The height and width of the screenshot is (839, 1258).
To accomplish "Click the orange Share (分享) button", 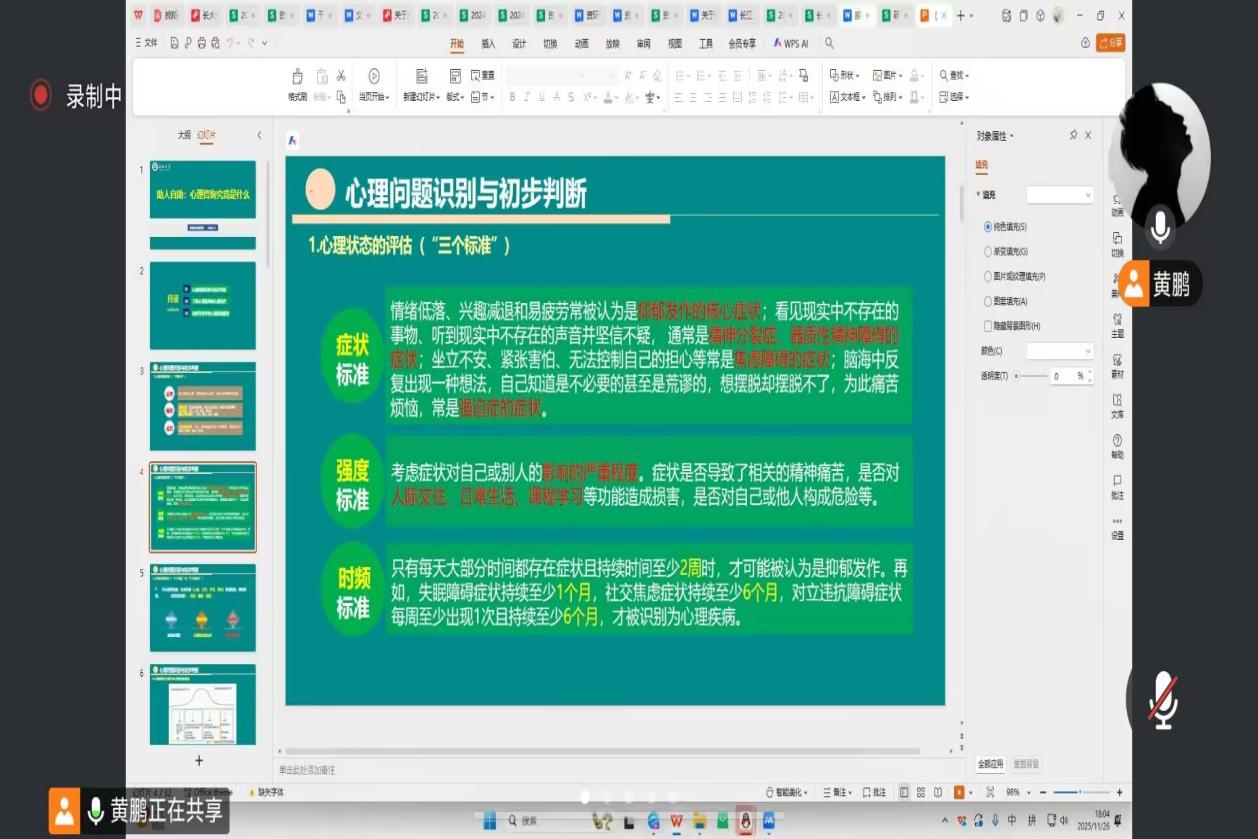I will 1110,43.
